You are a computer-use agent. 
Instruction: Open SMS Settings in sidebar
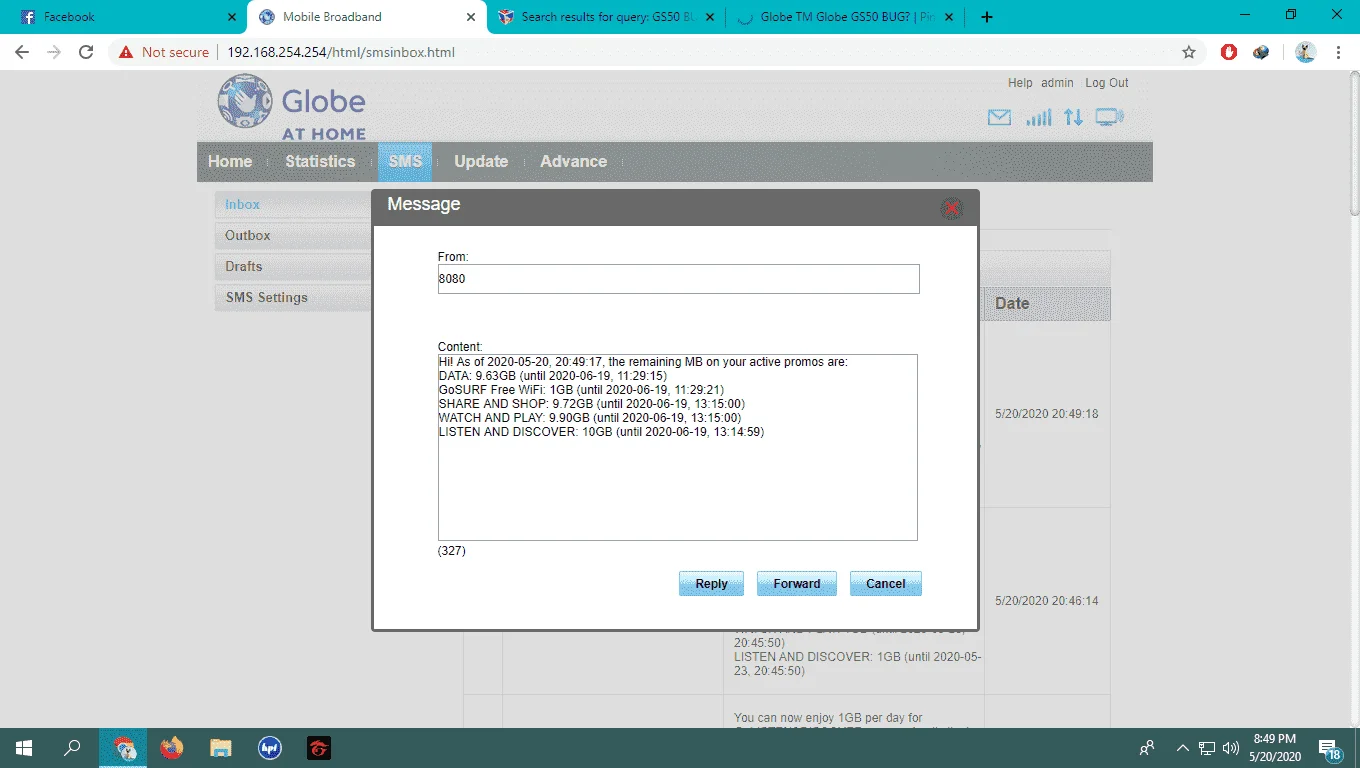point(293,297)
